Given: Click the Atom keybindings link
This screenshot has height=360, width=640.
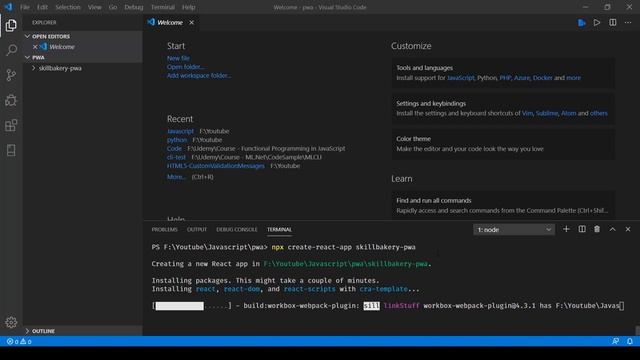Looking at the screenshot, I should [569, 113].
